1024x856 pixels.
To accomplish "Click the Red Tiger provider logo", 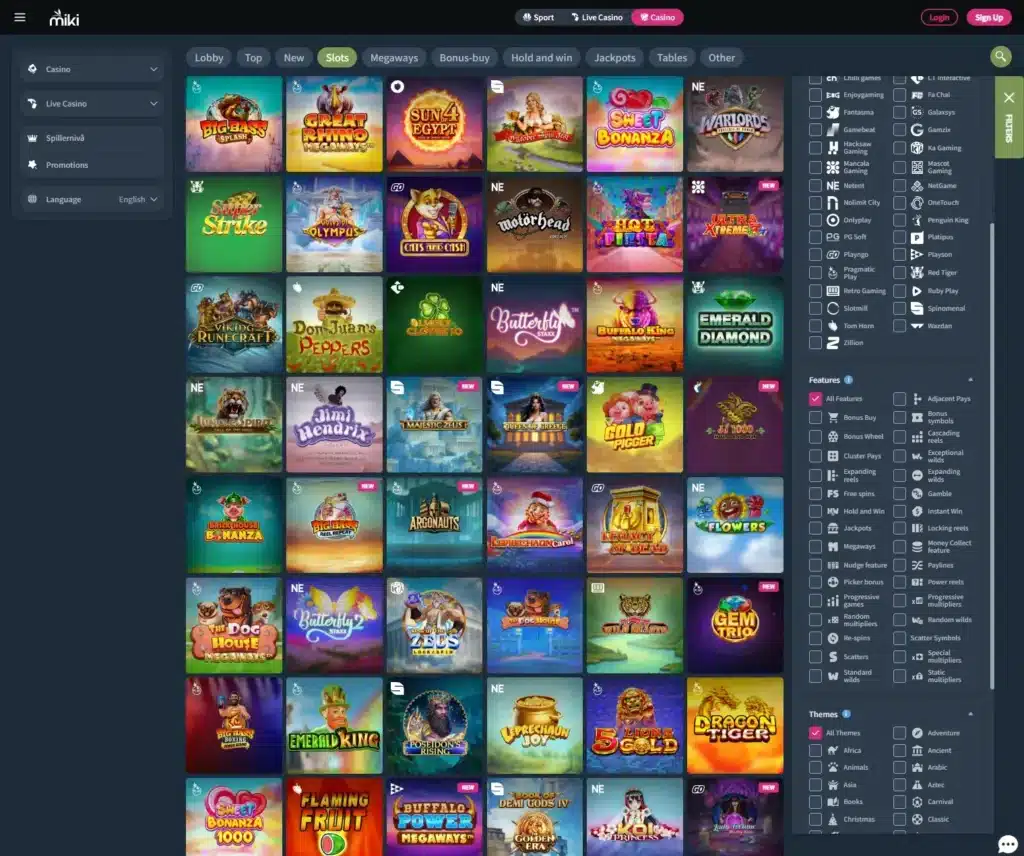I will click(917, 272).
